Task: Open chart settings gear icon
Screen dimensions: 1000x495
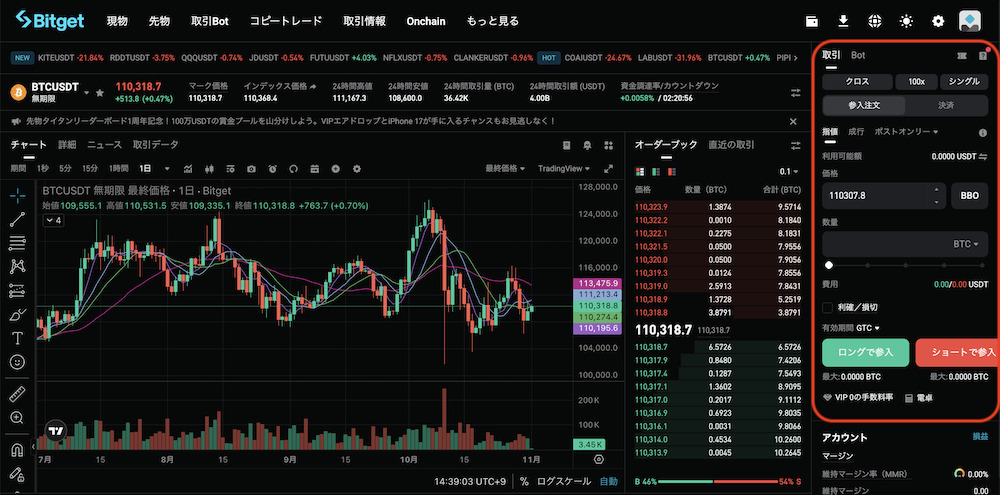Action: pyautogui.click(x=357, y=169)
